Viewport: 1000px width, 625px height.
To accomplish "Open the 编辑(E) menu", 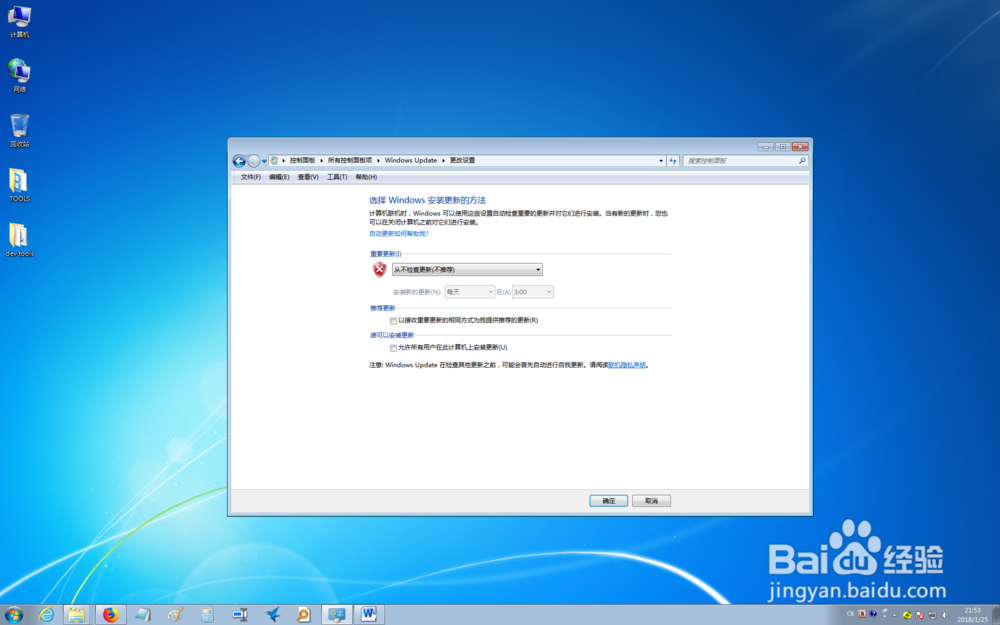I will click(x=279, y=177).
